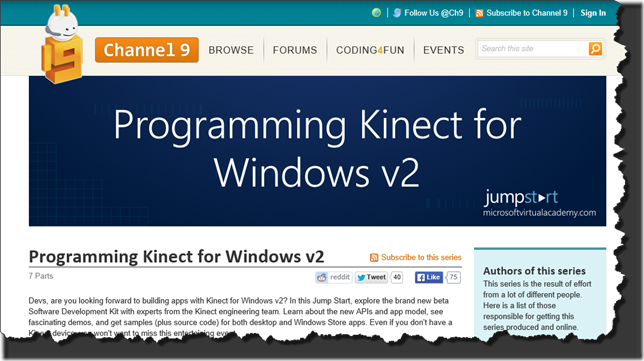Click the RSS icon next to Subscribe to this series
Image resolution: width=644 pixels, height=361 pixels.
tap(374, 258)
